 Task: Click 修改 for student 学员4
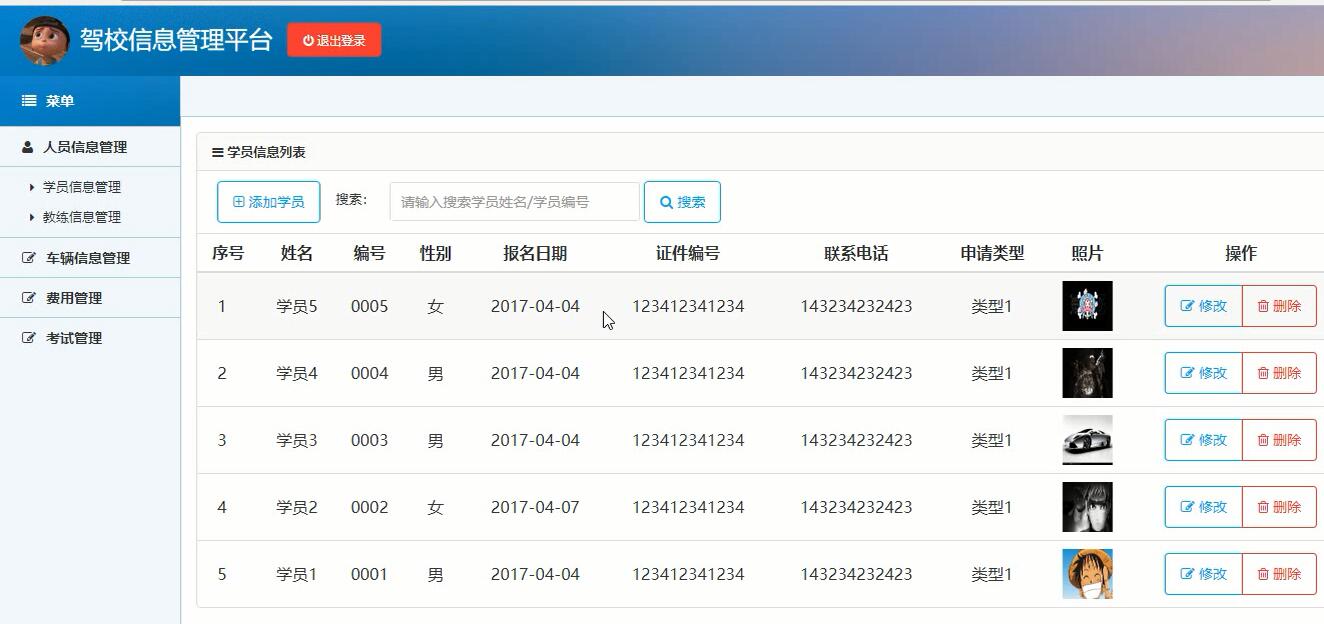(1203, 373)
